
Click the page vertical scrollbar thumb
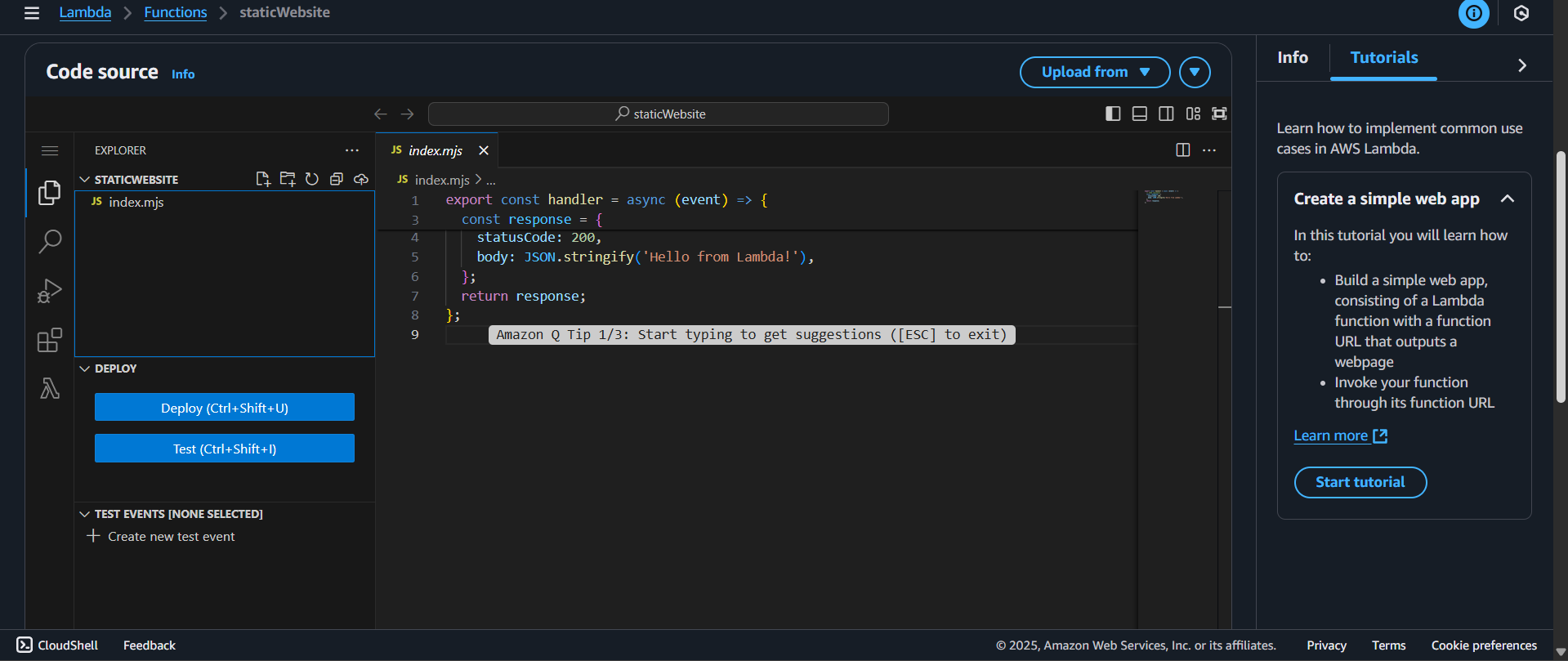1561,278
